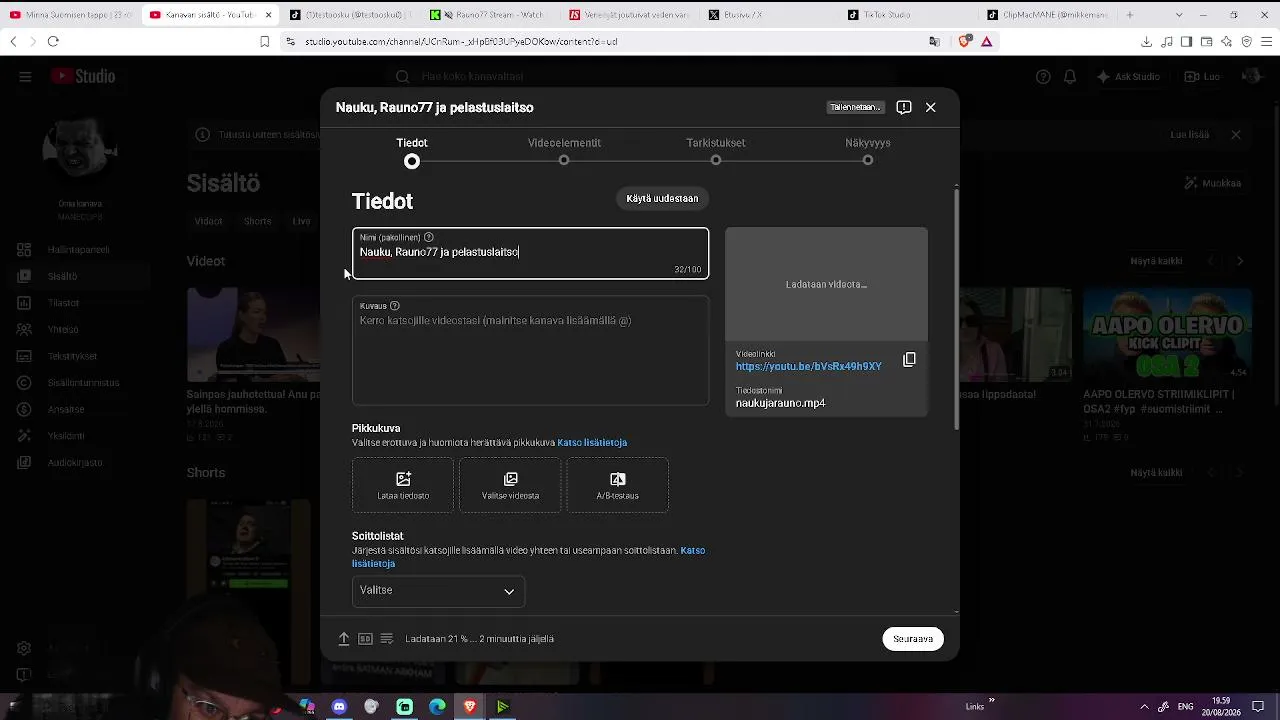1280x720 pixels.
Task: Switch to the Rauno77 Stream browser tab
Action: coord(490,15)
